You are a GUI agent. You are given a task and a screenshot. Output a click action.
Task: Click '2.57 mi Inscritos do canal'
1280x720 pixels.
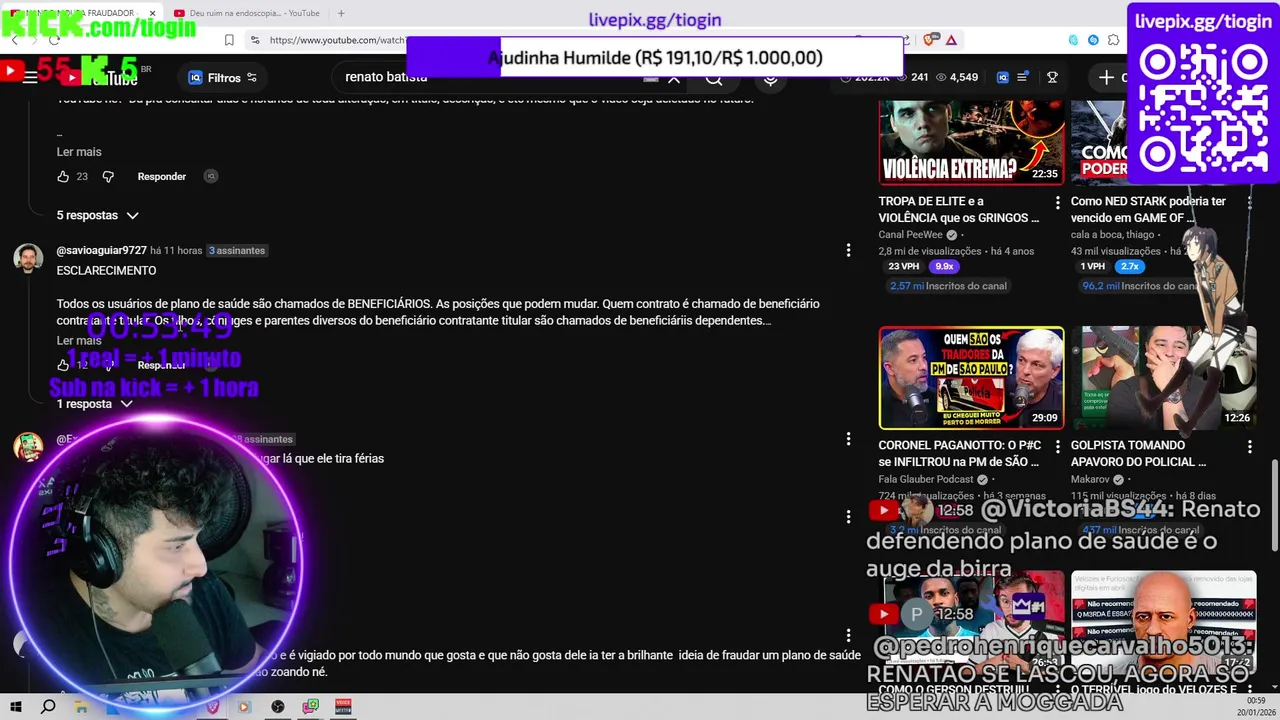[948, 286]
